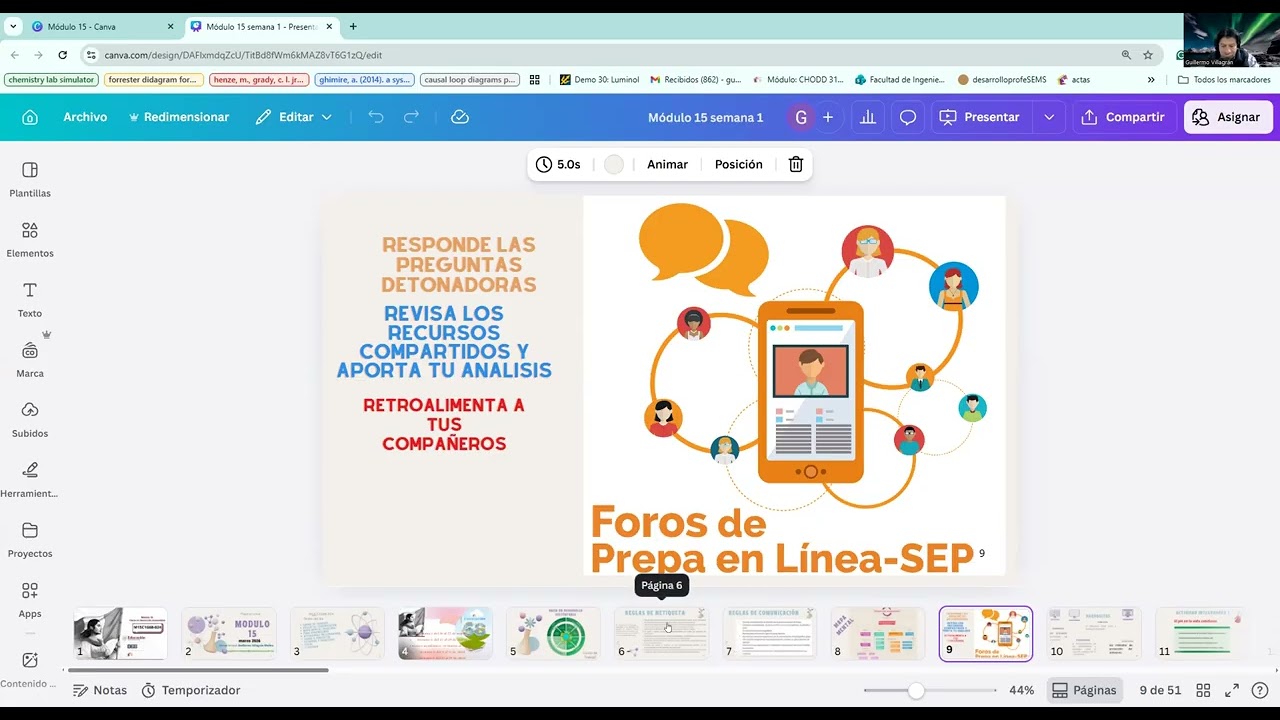Open the Herramientas sidebar panel
The height and width of the screenshot is (720, 1280).
tap(30, 479)
